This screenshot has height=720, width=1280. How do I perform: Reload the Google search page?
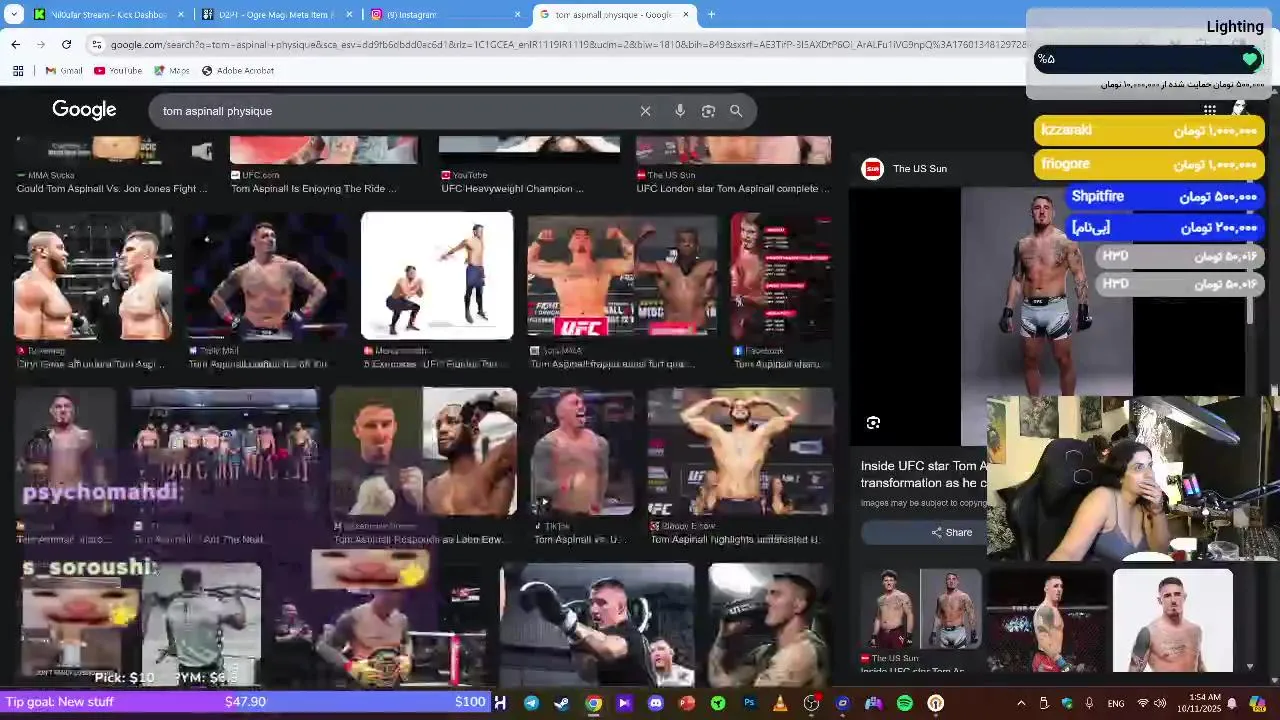tap(66, 44)
